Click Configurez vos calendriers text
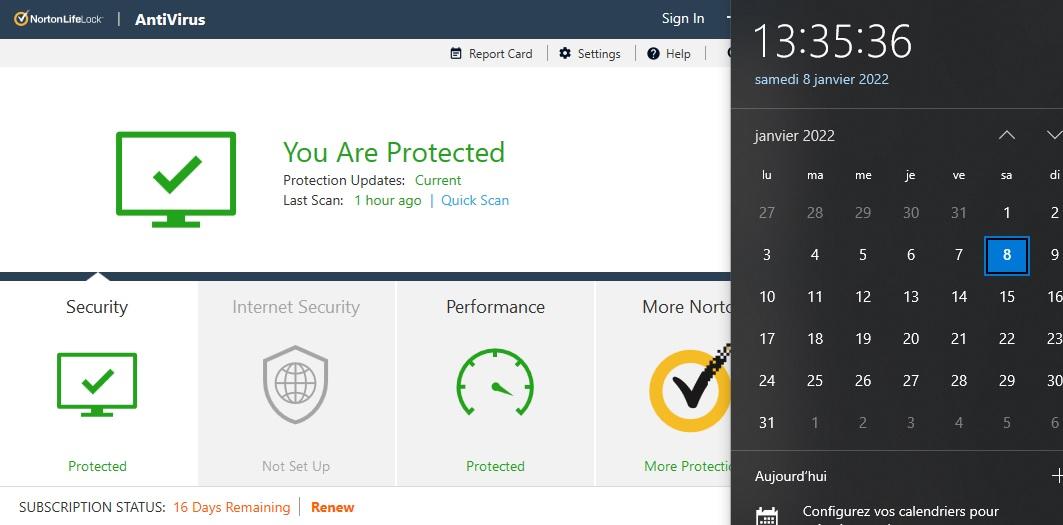This screenshot has width=1063, height=525. (x=900, y=511)
